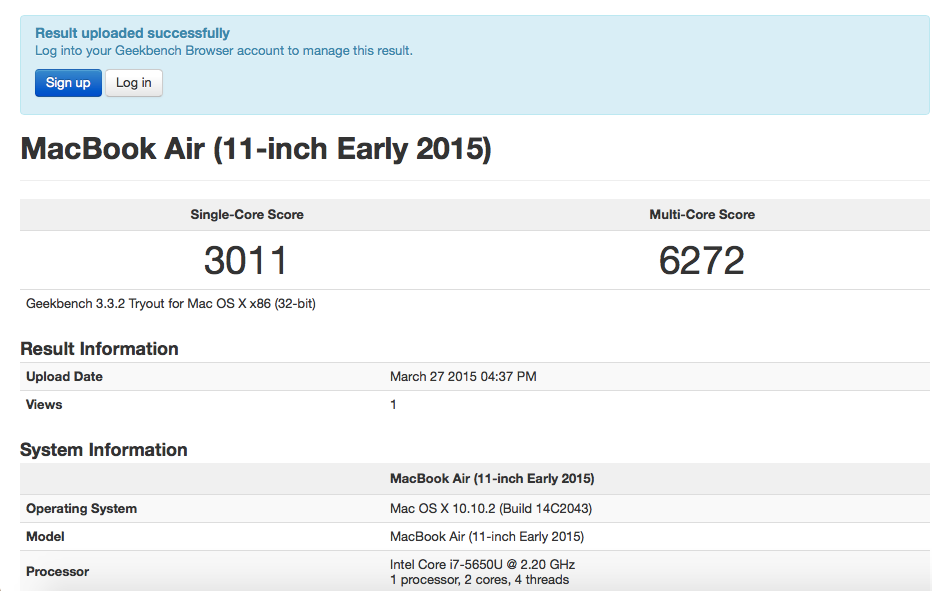Click the Views row label

(x=44, y=404)
